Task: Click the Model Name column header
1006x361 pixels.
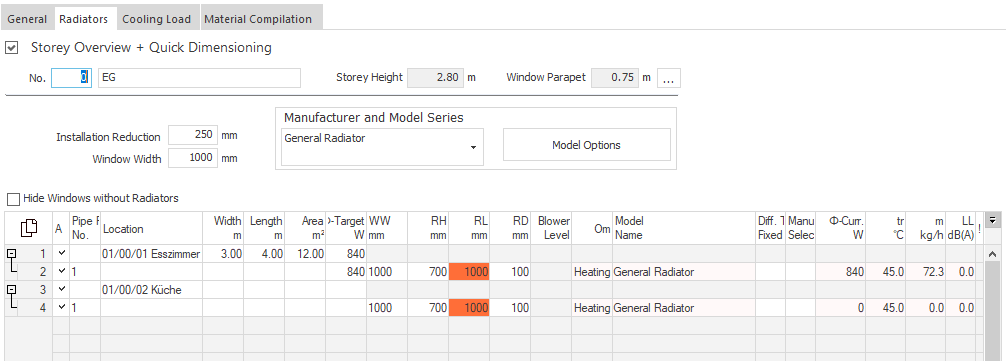Action: 683,228
